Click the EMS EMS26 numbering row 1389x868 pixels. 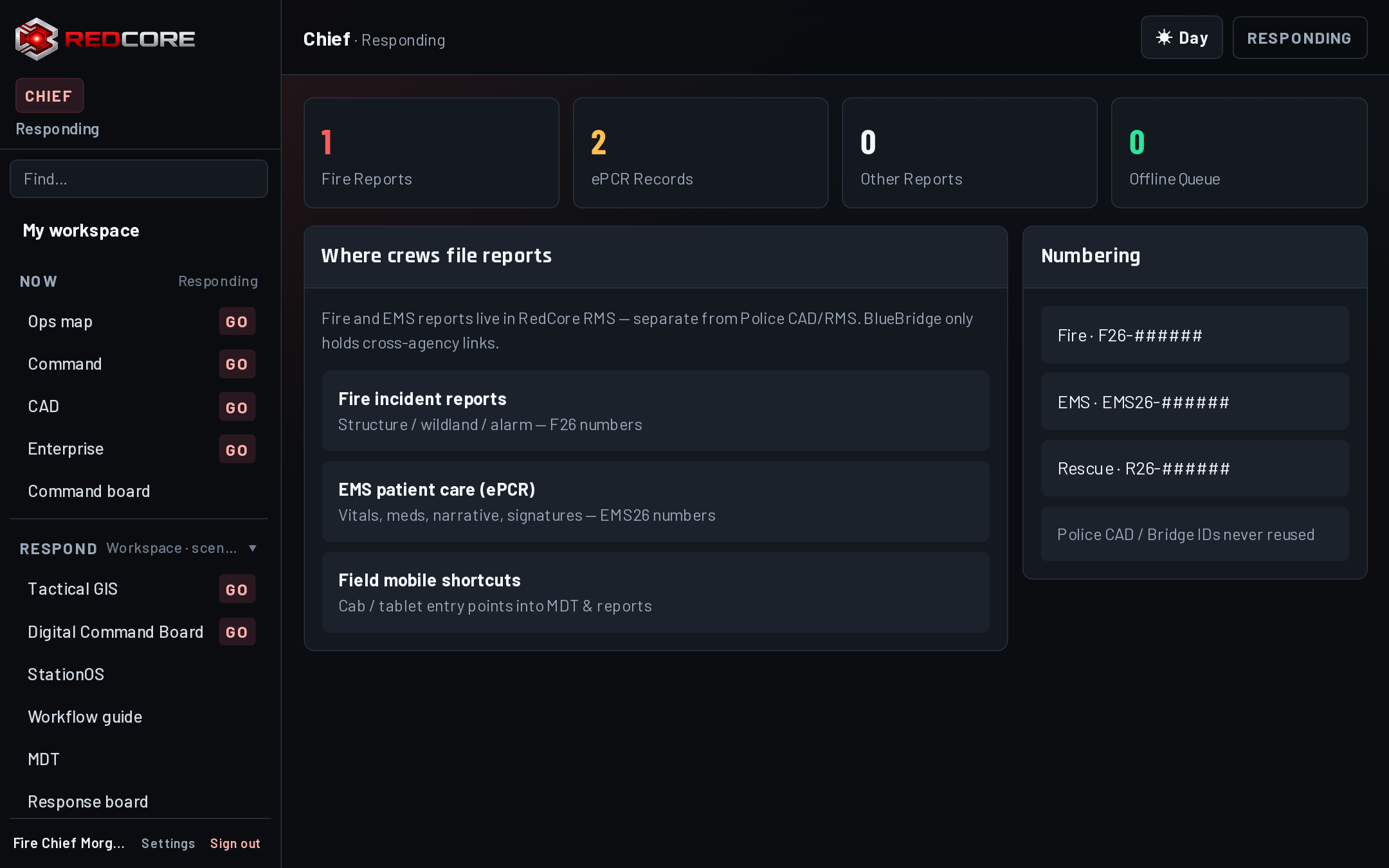point(1195,402)
